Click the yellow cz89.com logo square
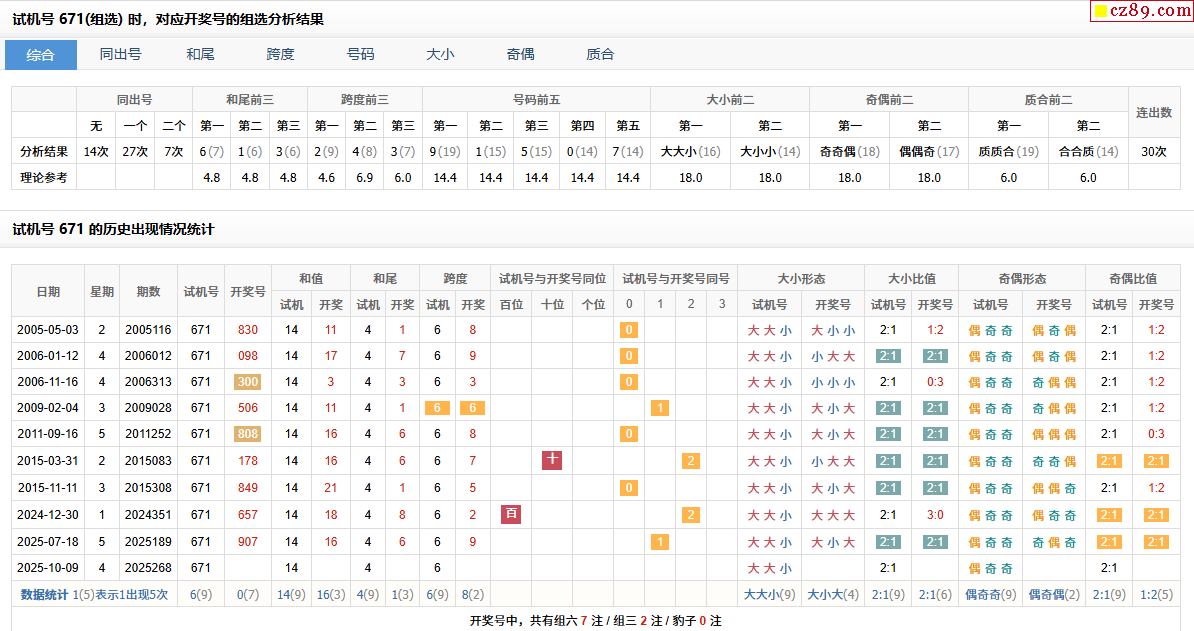The height and width of the screenshot is (631, 1194). tap(1100, 12)
